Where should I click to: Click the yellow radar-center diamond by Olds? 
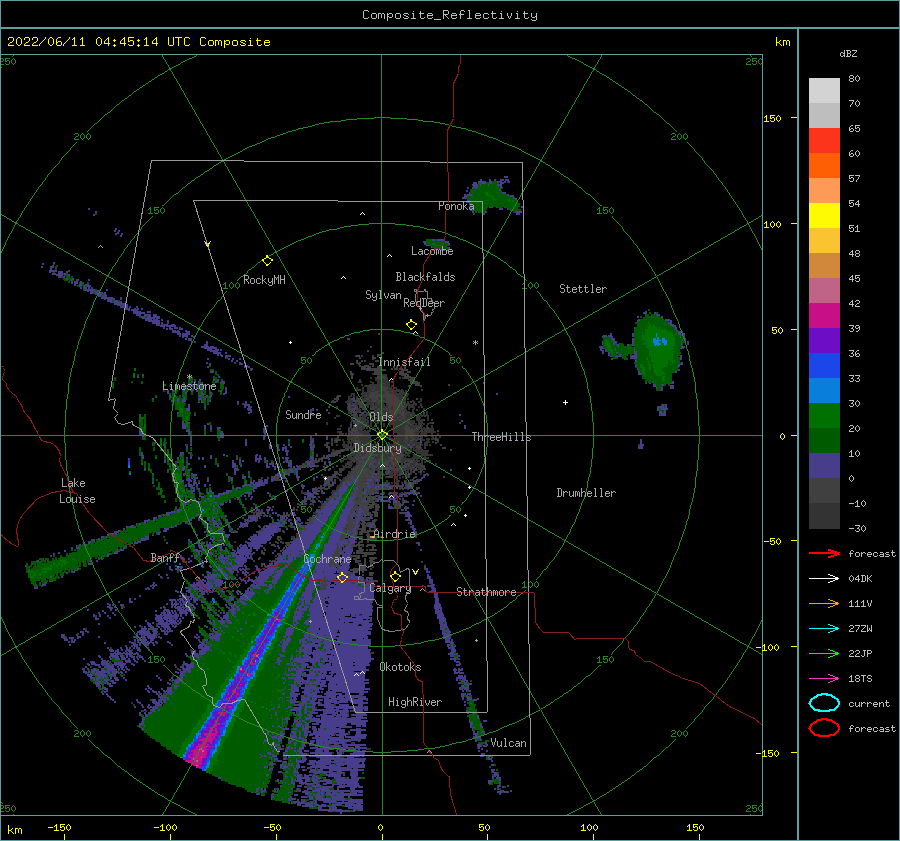coord(382,435)
